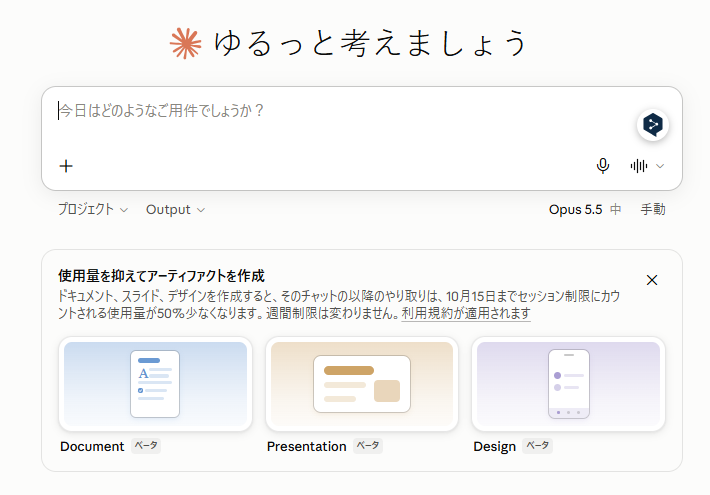Click the 手動 mode button
Image resolution: width=710 pixels, height=495 pixels.
[653, 209]
